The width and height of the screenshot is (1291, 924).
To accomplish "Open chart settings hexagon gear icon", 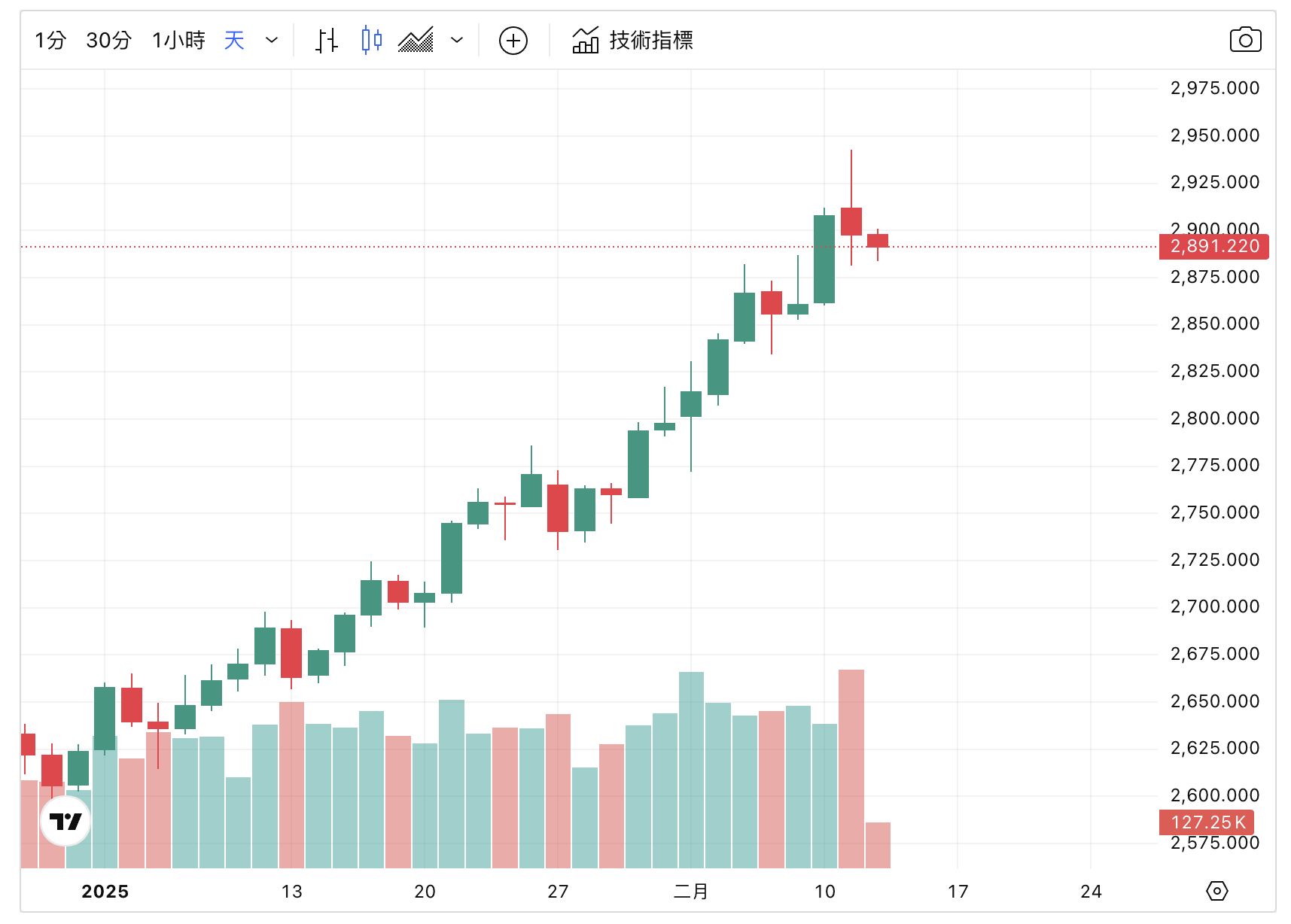I will point(1216,891).
